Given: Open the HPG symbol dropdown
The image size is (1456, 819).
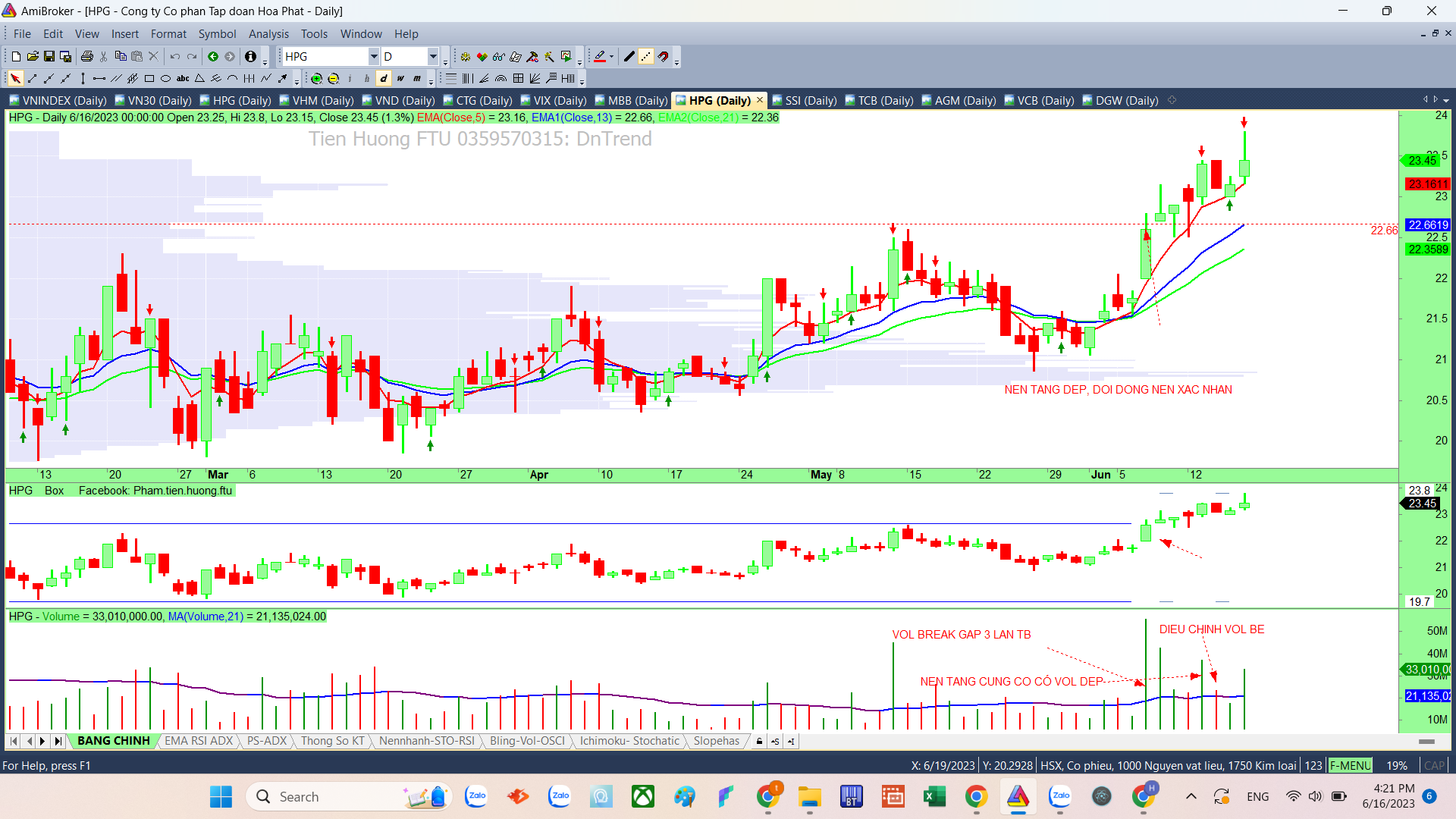Looking at the screenshot, I should [x=373, y=56].
